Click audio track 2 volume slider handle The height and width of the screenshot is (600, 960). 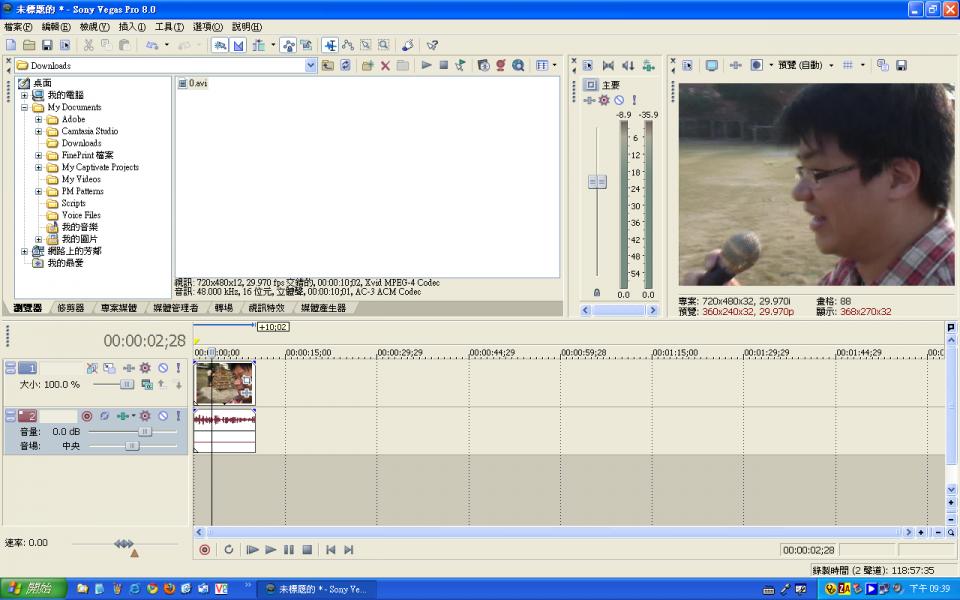click(145, 431)
